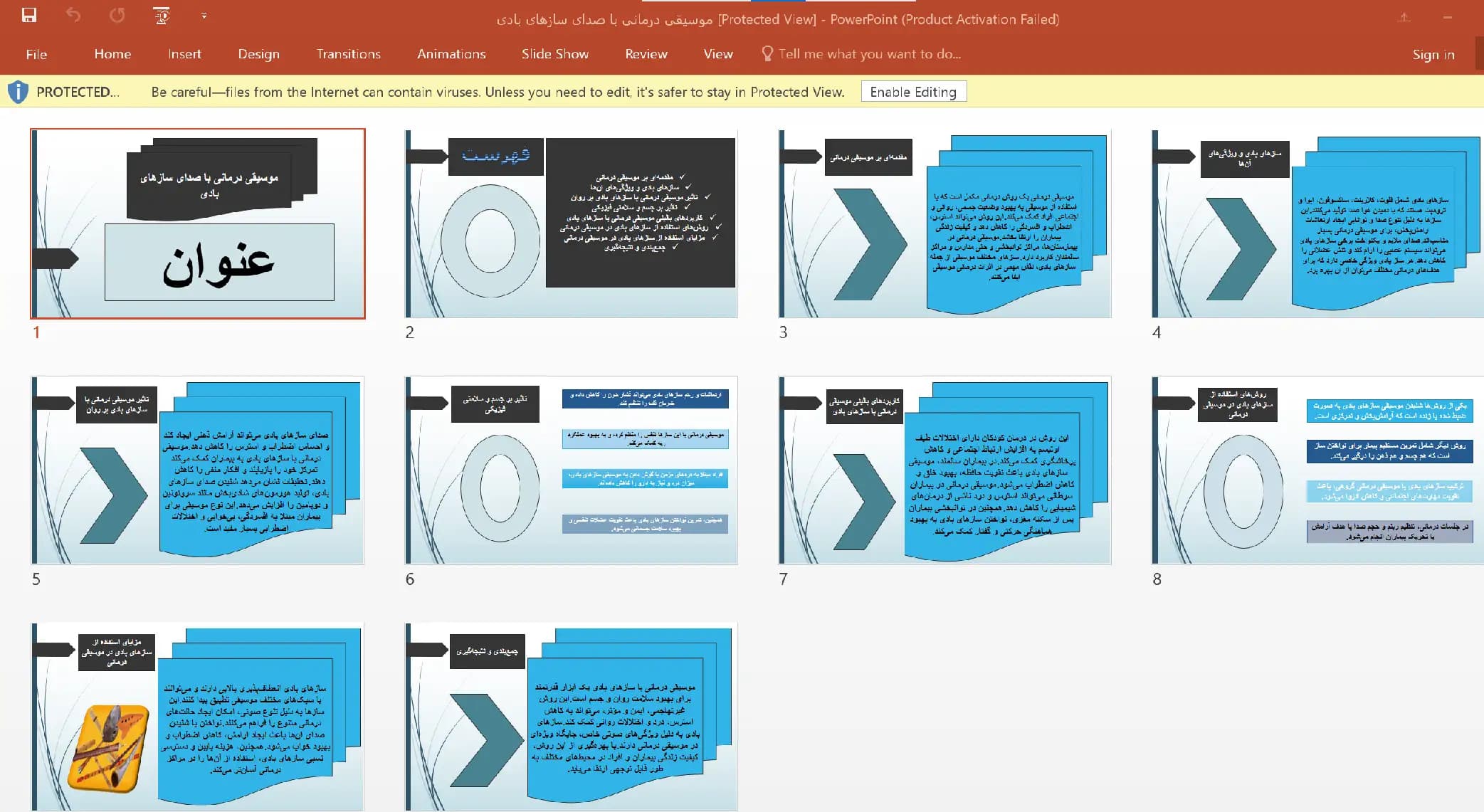Select slide 2 table of contents thumbnail
Viewport: 1484px width, 812px height.
(x=571, y=223)
